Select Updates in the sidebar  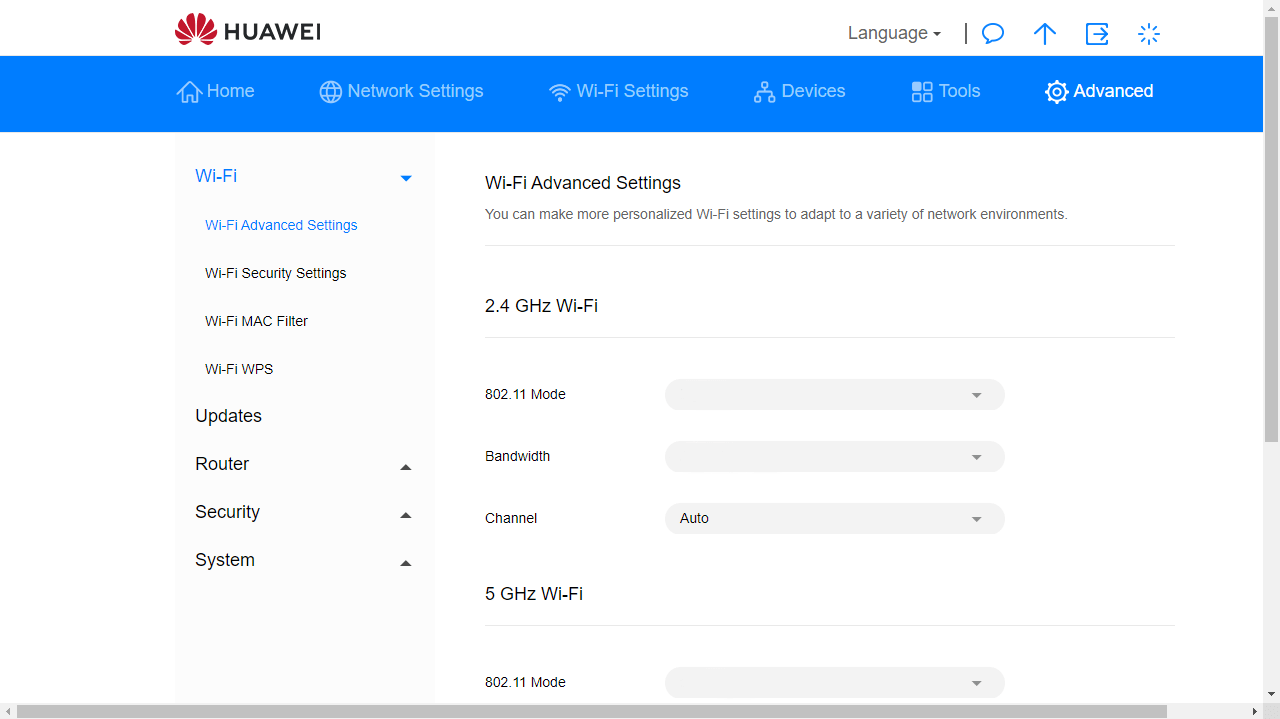tap(228, 415)
